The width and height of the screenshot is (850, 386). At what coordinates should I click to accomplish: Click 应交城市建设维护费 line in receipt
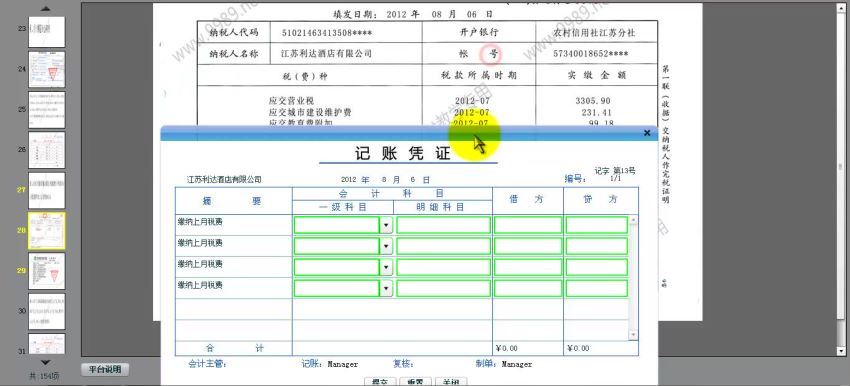coord(310,113)
